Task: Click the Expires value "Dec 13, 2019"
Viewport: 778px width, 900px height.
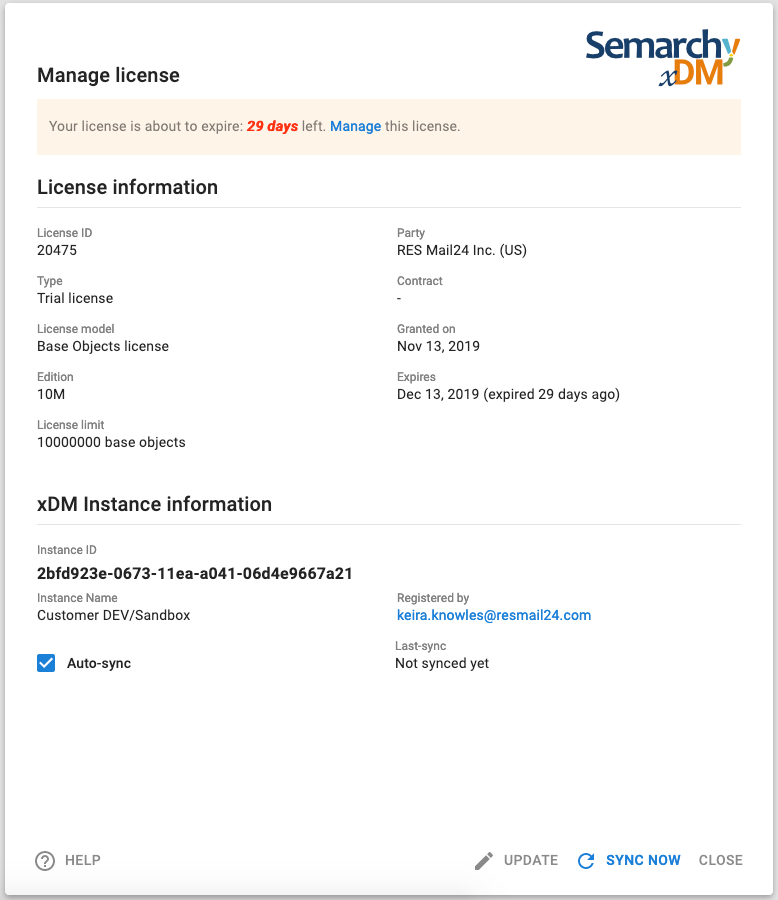Action: (x=438, y=394)
